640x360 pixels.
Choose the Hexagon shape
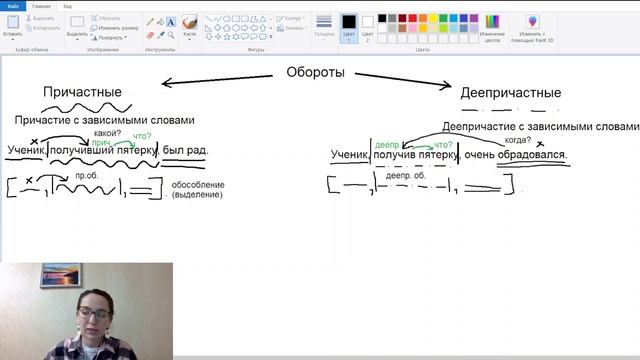[236, 28]
